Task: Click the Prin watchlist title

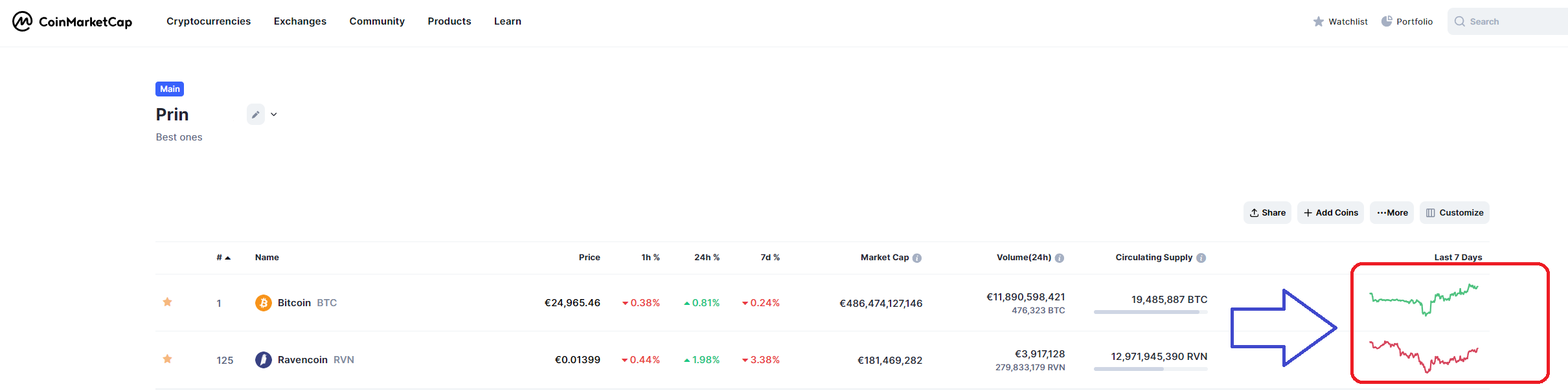Action: point(172,115)
